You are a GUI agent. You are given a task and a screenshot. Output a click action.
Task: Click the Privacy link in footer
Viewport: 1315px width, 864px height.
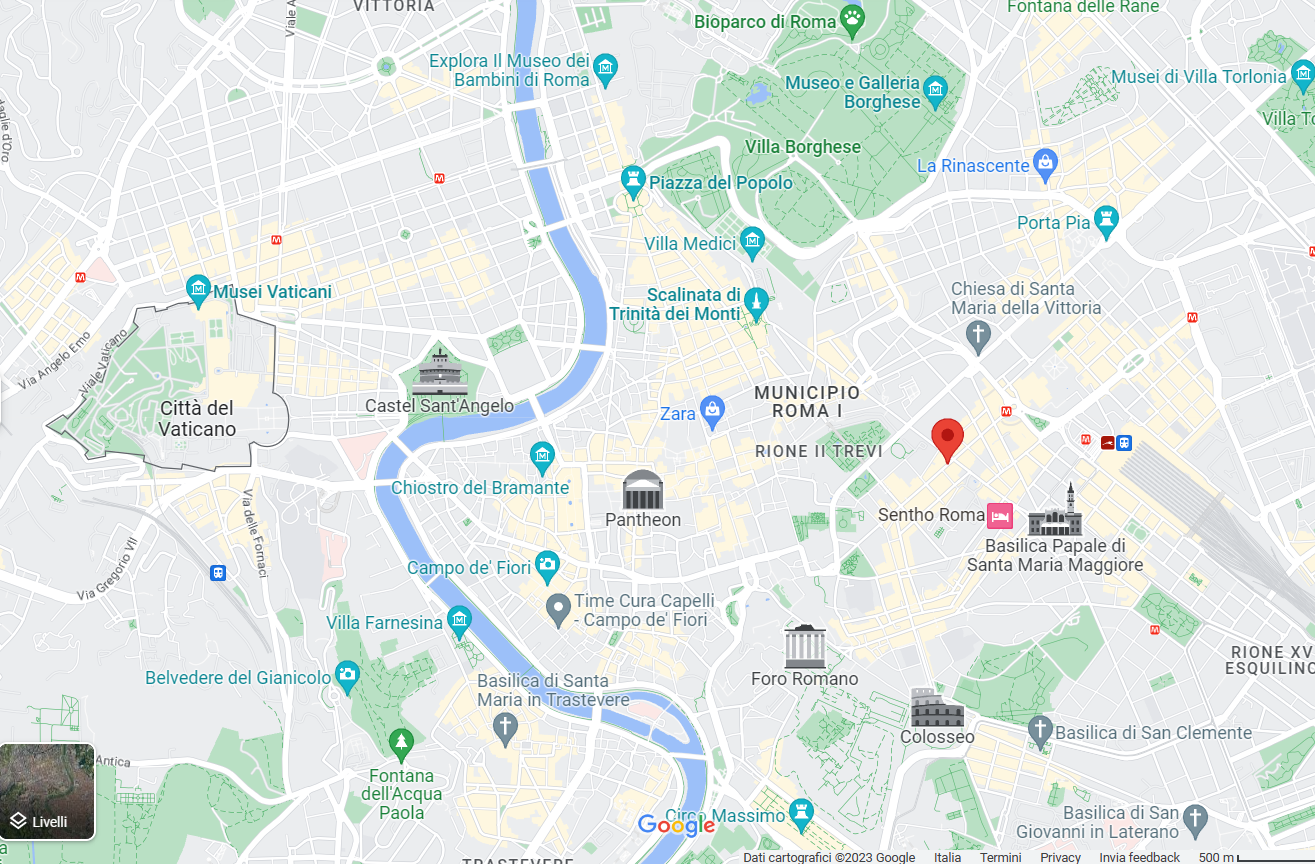[1060, 857]
